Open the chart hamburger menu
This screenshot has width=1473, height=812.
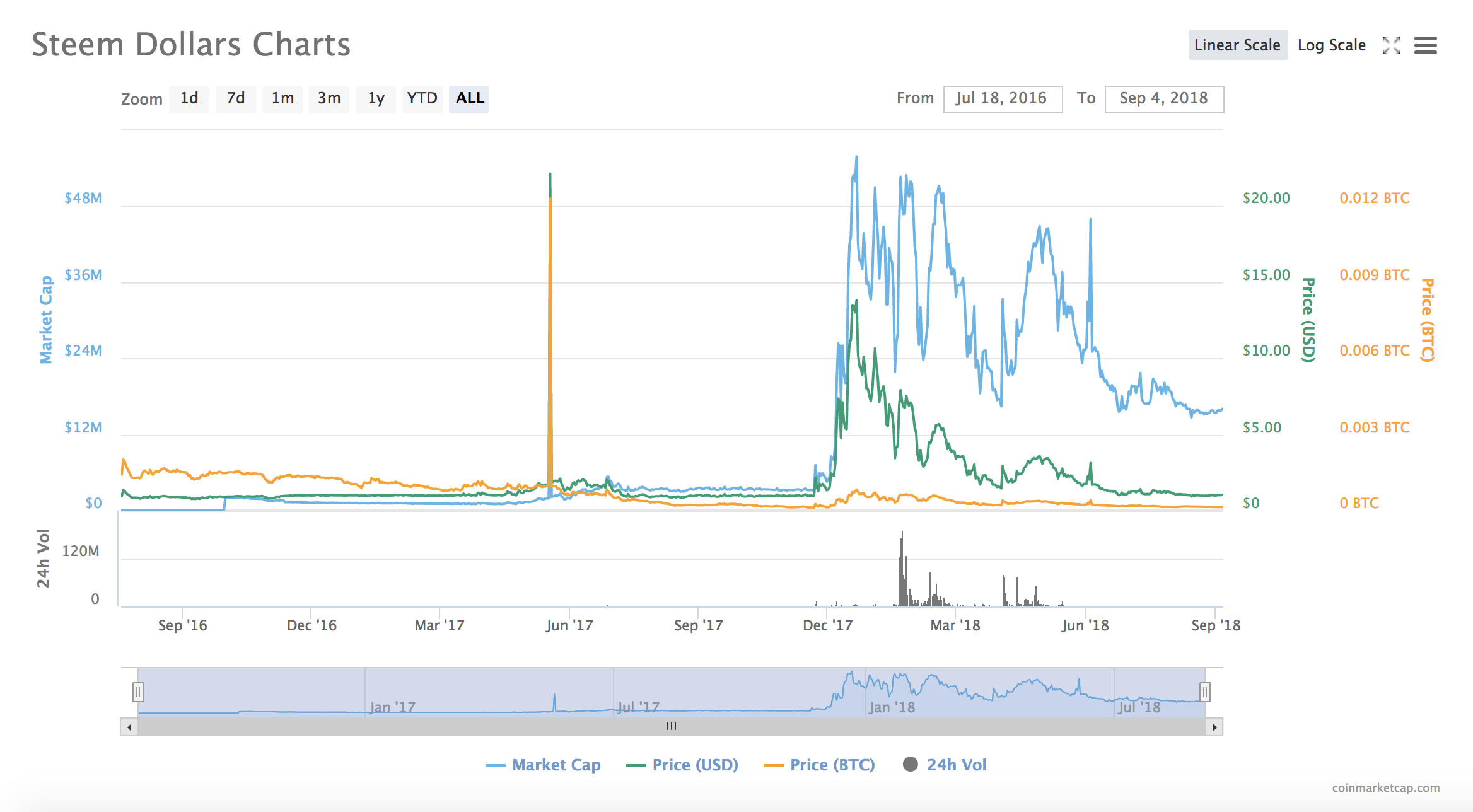[1425, 45]
